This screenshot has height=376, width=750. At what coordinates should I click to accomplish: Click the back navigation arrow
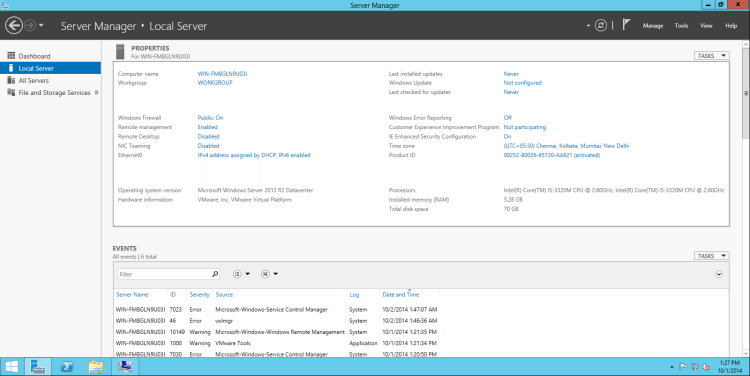(x=14, y=25)
